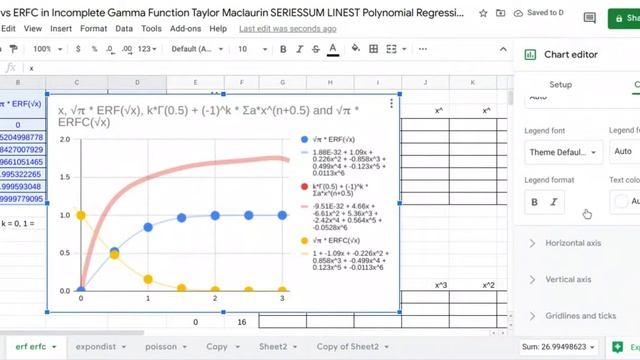Open the View menu
Image resolution: width=640 pixels, height=360 pixels.
click(33, 29)
